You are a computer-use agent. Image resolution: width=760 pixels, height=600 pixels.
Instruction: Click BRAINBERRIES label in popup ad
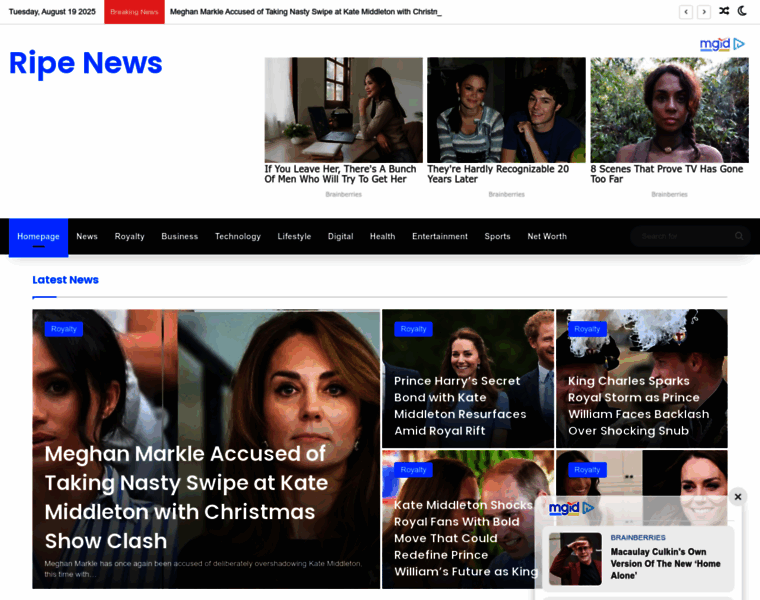[638, 537]
